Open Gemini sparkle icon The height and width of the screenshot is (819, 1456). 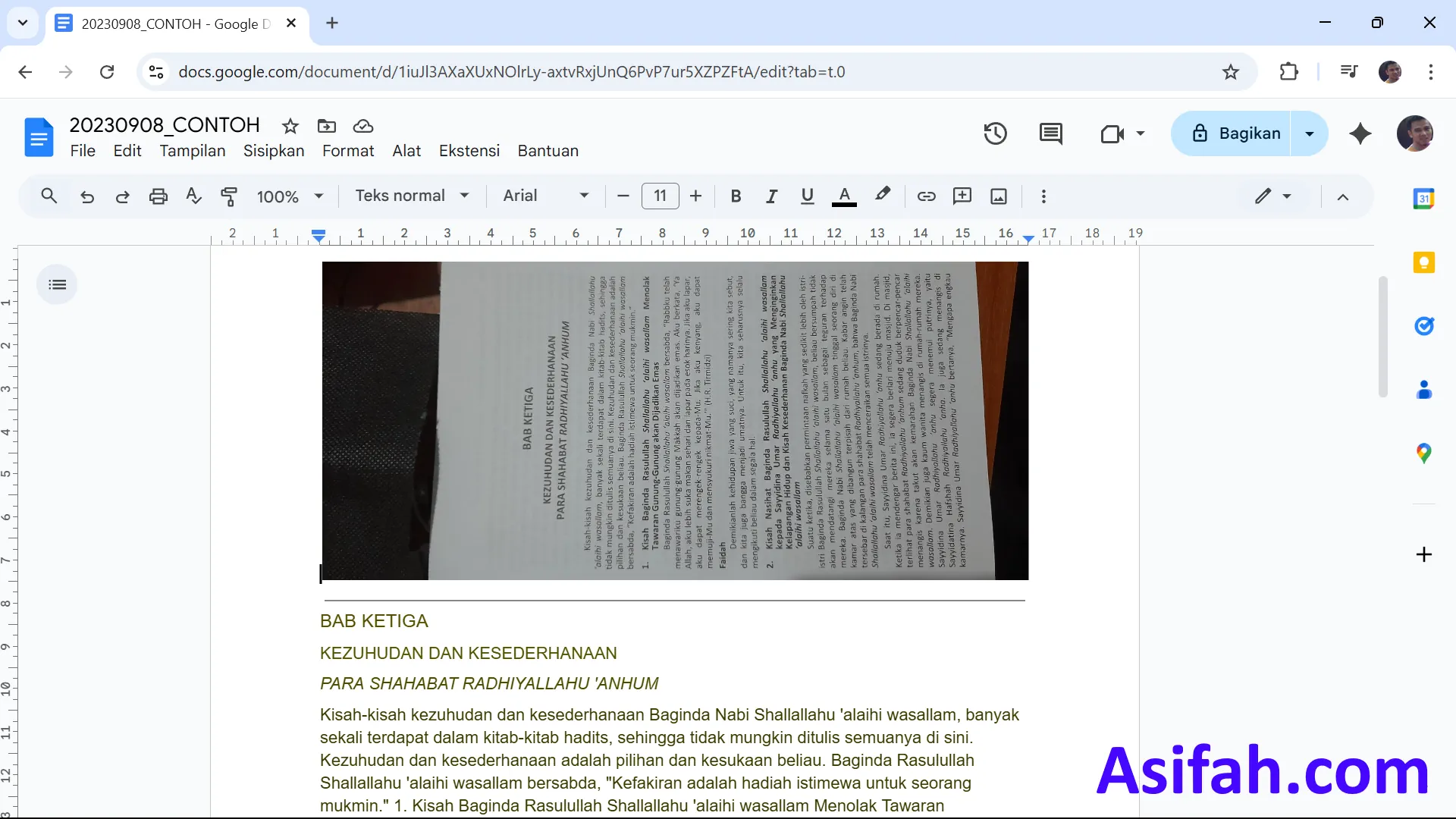[x=1360, y=133]
